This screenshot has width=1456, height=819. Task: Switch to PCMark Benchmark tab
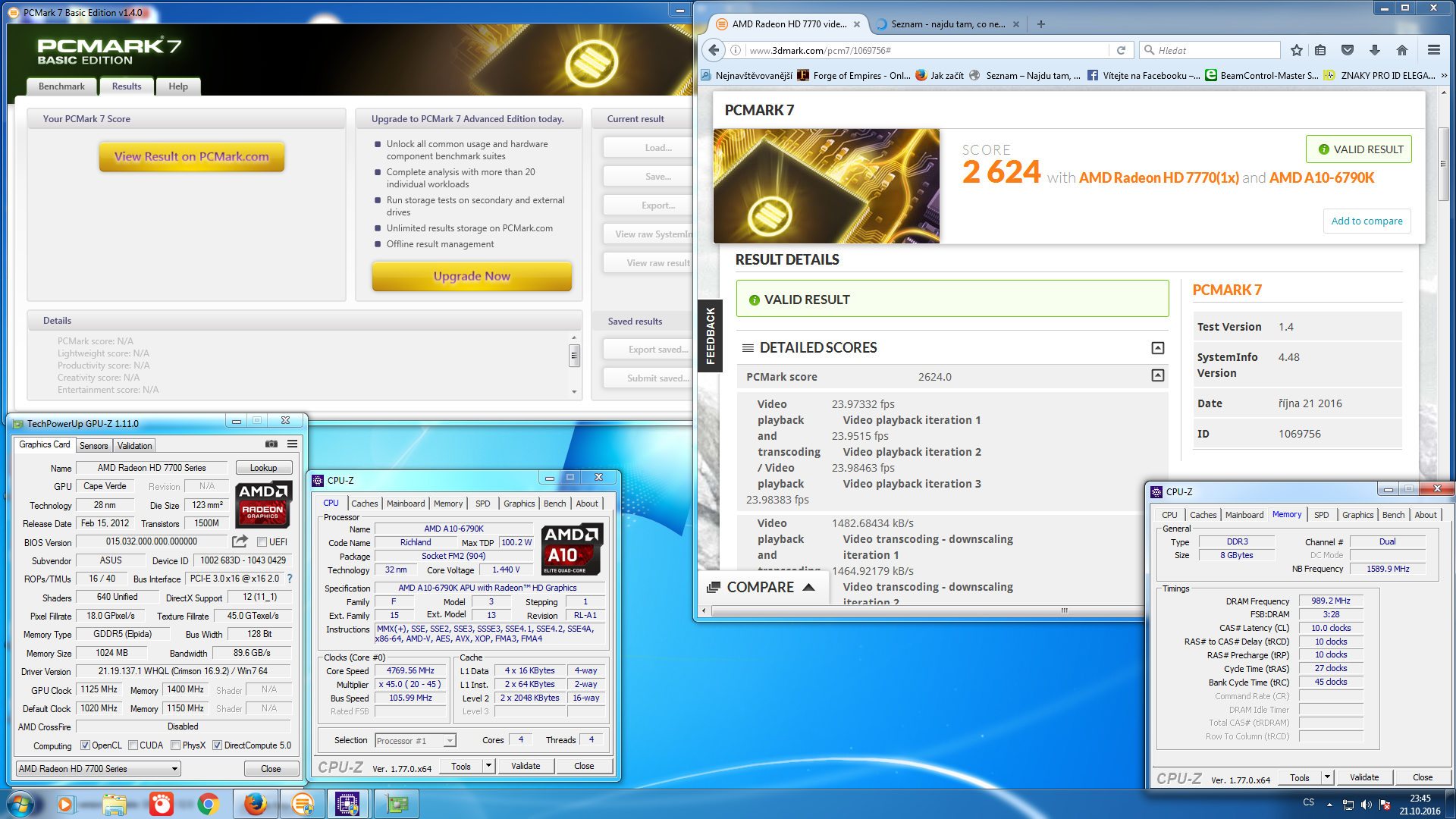(x=61, y=86)
